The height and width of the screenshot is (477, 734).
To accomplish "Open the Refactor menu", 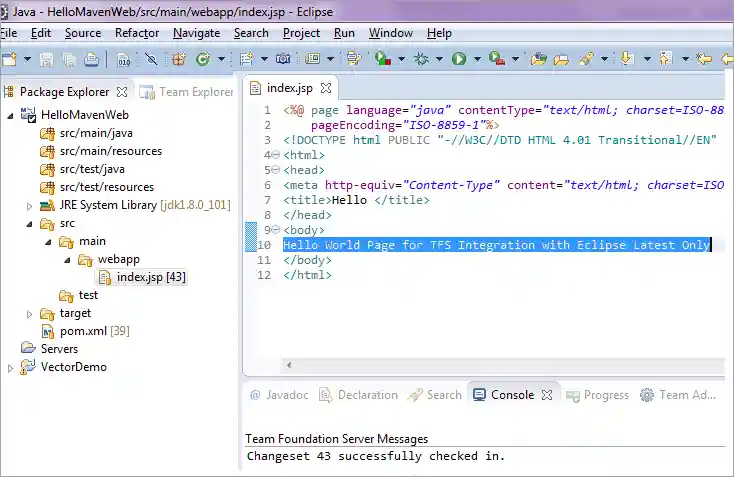I will coord(137,33).
